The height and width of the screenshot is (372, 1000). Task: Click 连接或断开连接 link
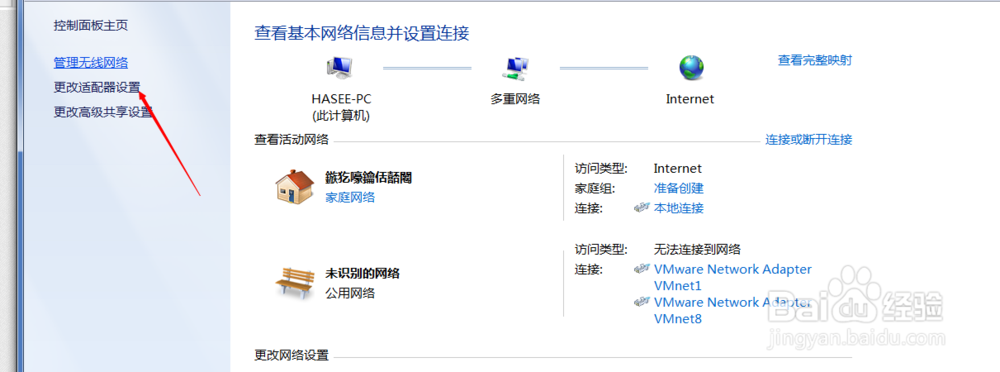click(x=809, y=139)
